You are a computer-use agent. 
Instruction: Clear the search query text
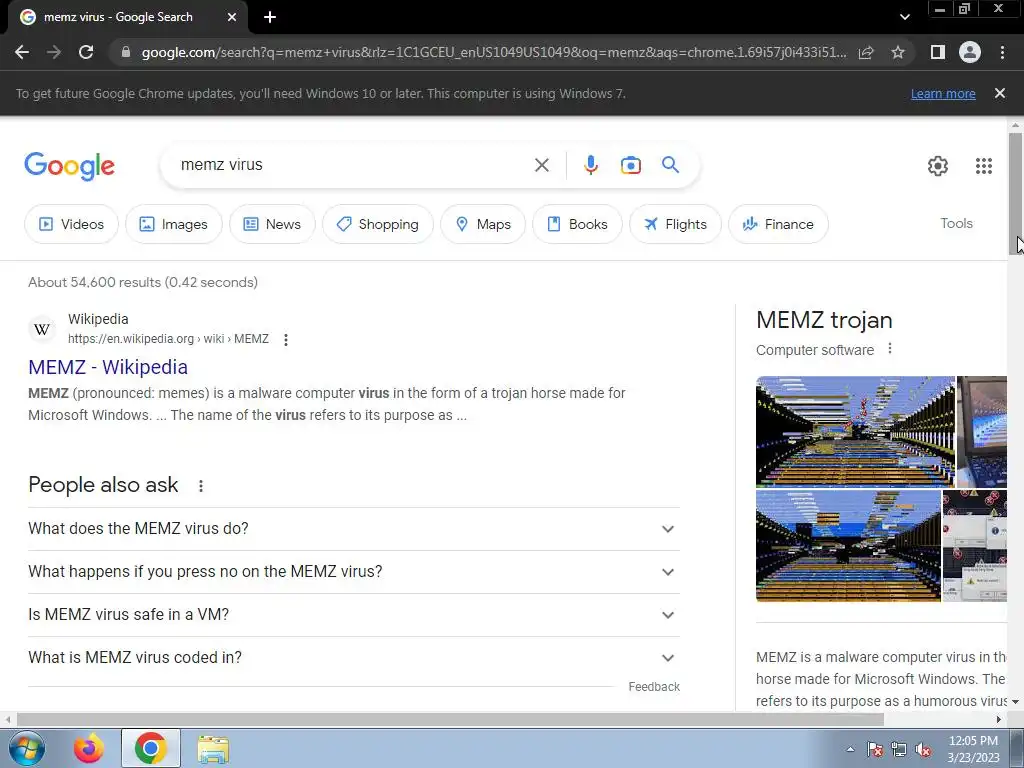pos(541,165)
